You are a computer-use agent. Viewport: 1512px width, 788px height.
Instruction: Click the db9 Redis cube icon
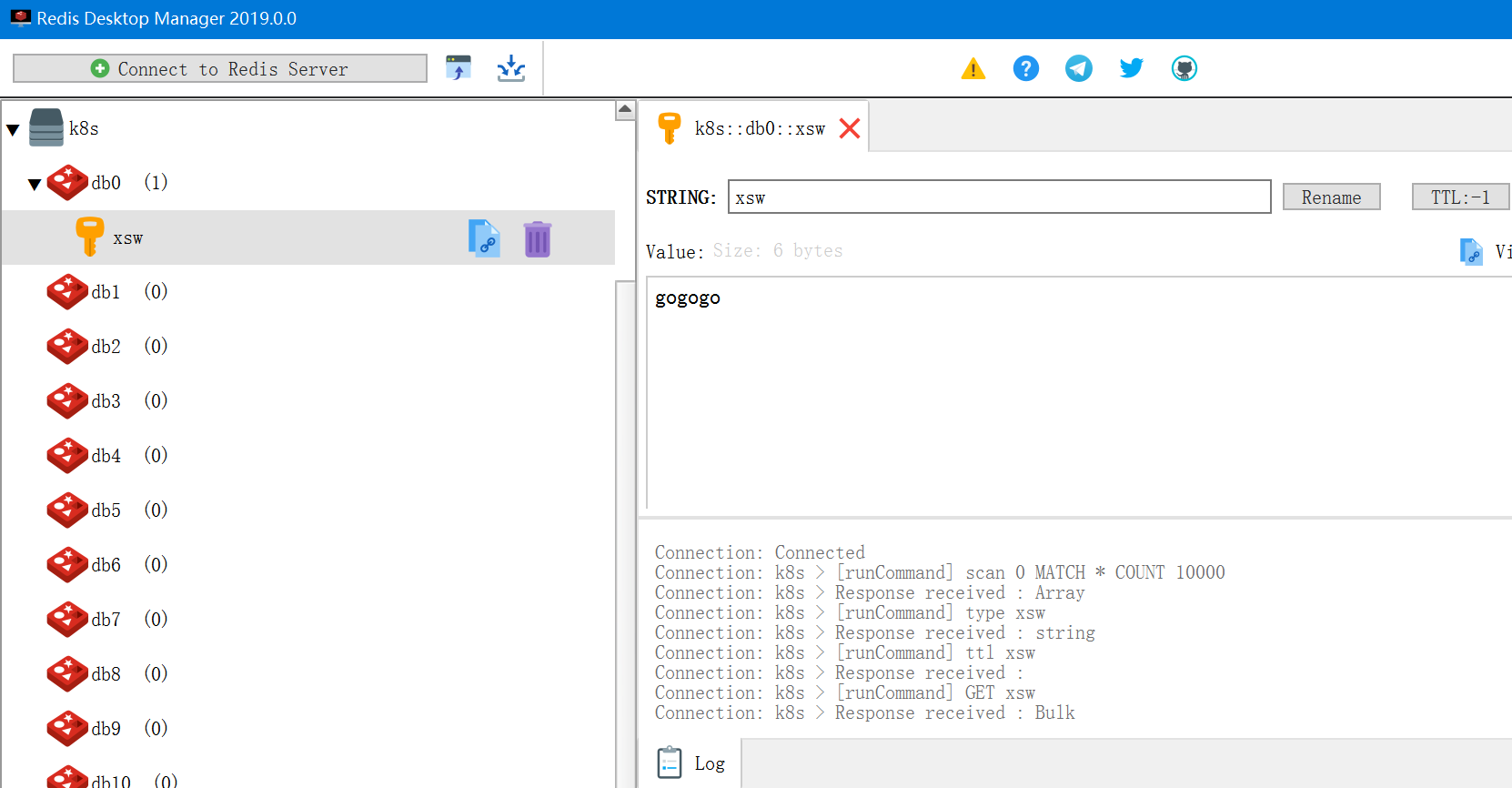tap(67, 729)
